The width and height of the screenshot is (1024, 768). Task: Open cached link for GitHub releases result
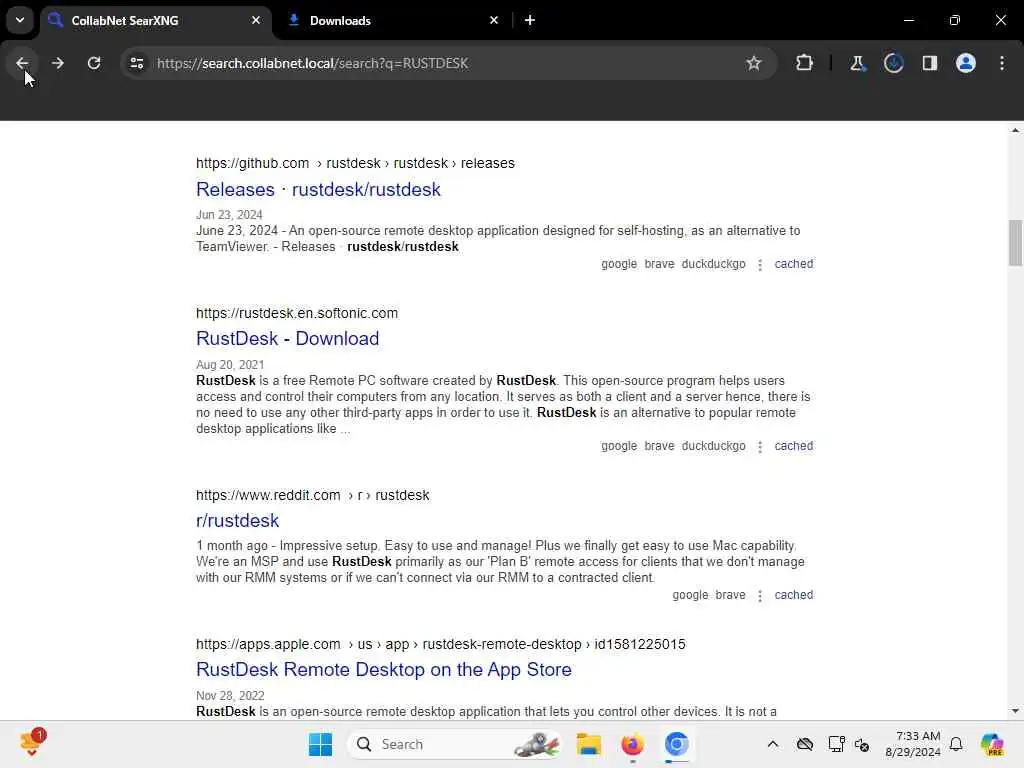click(793, 264)
